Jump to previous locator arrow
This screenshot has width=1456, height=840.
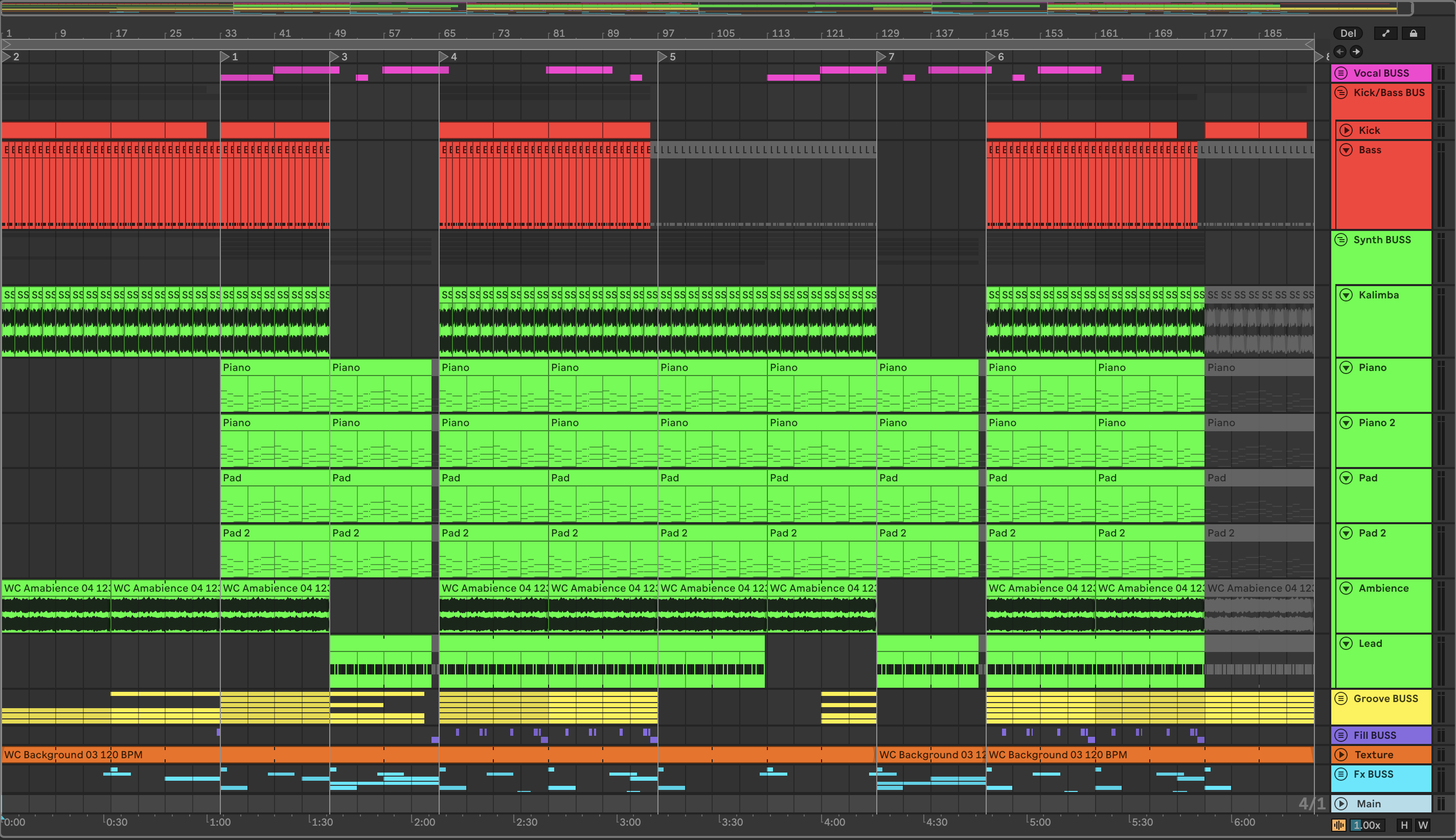click(1340, 52)
